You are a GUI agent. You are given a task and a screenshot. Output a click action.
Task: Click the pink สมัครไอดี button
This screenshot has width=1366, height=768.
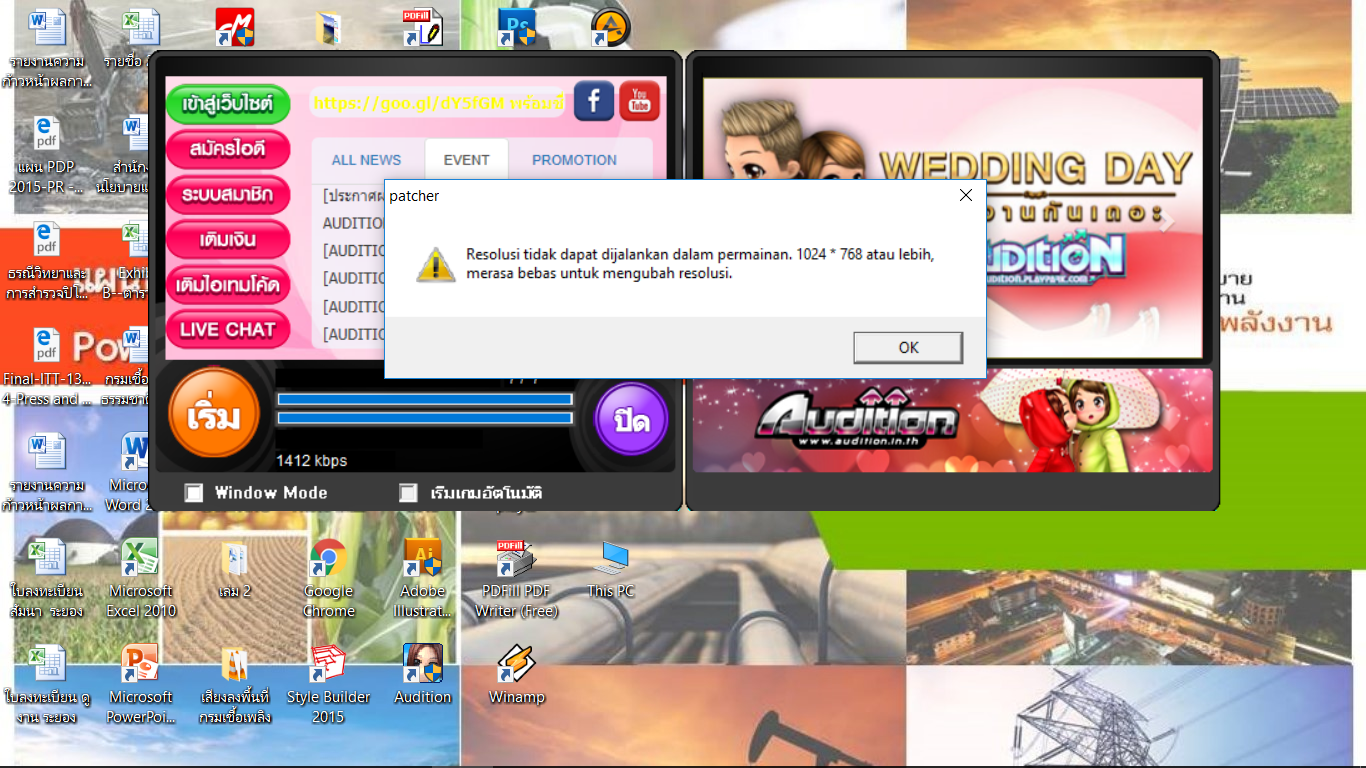pyautogui.click(x=228, y=149)
